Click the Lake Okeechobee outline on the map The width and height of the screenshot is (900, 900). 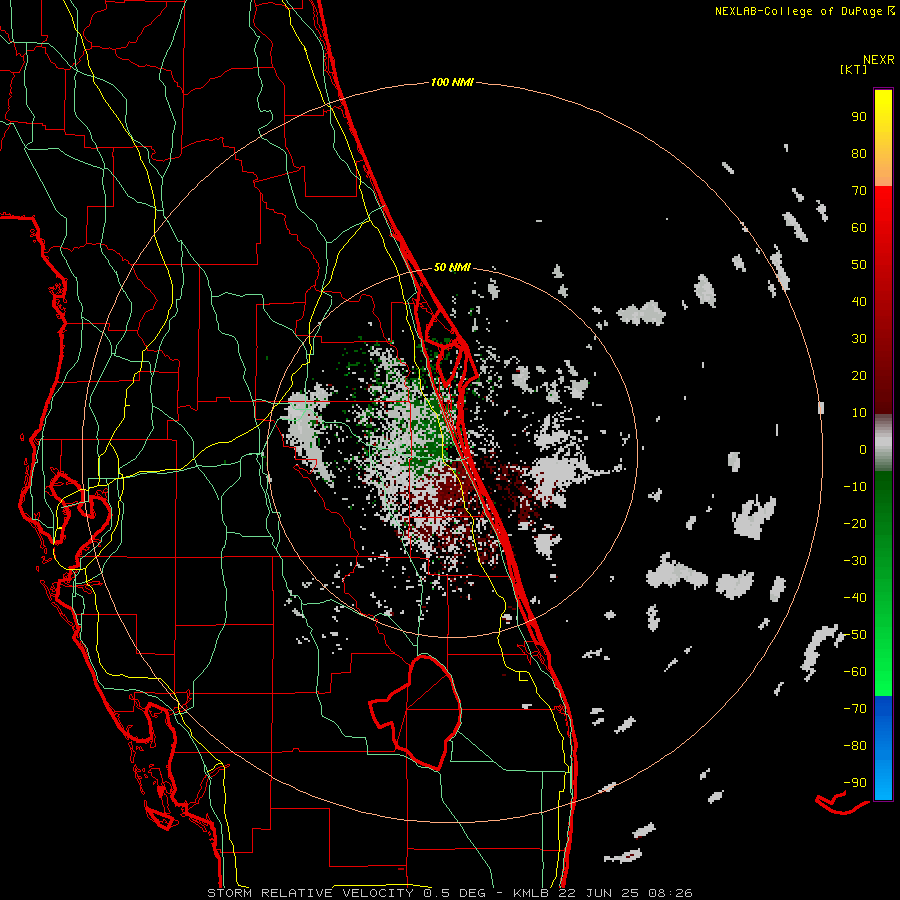[415, 712]
